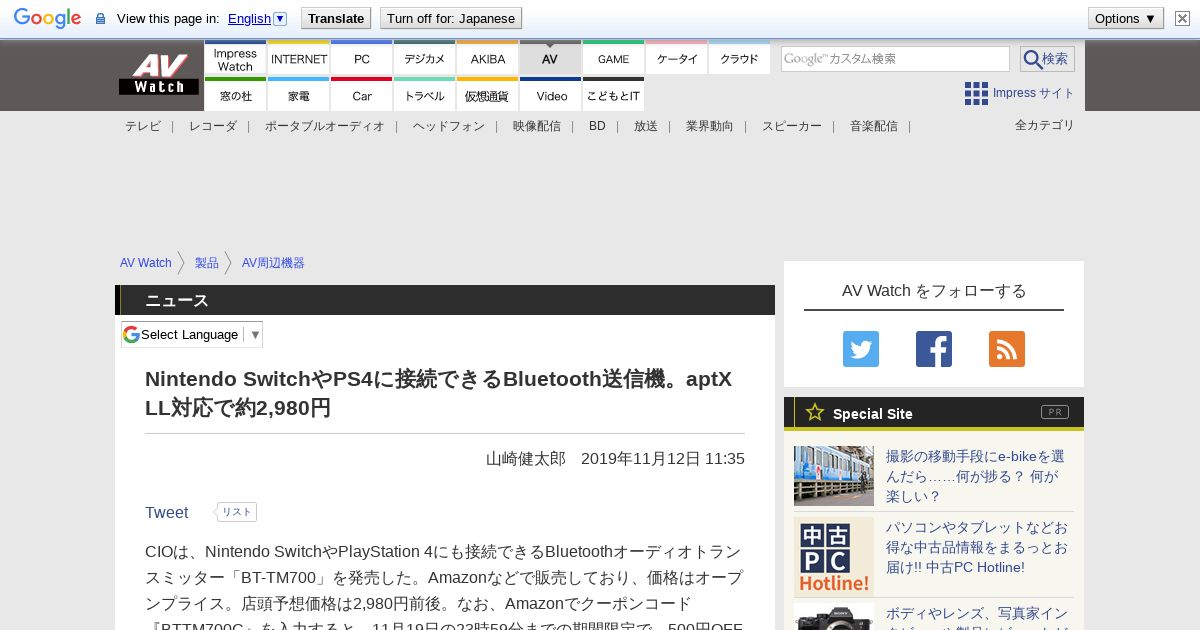1200x630 pixels.
Task: Open the 窓の杜 tab
Action: tap(235, 95)
